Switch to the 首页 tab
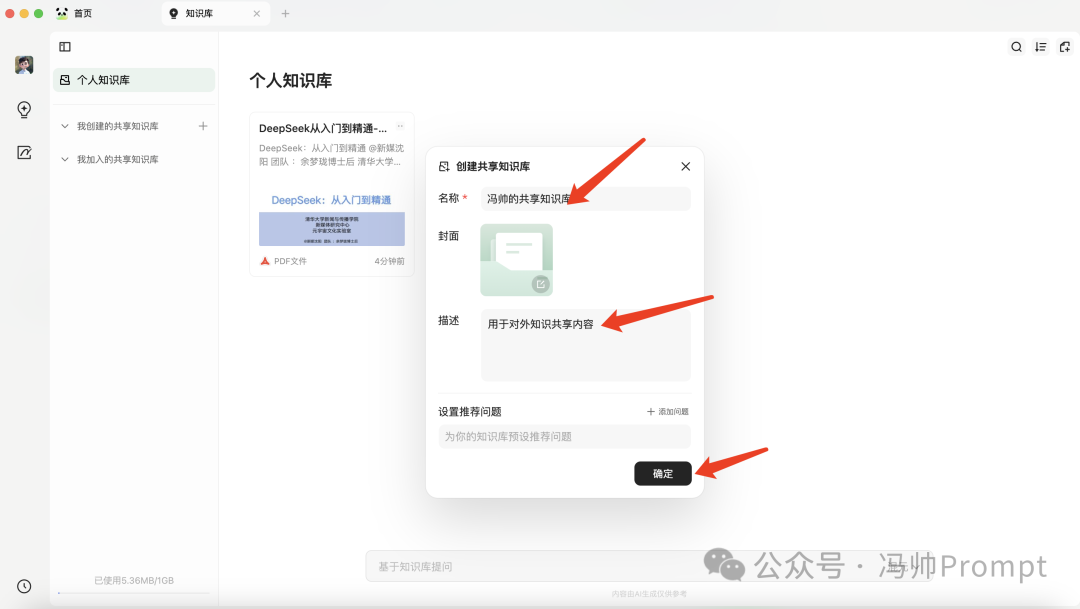The image size is (1080, 609). point(74,13)
